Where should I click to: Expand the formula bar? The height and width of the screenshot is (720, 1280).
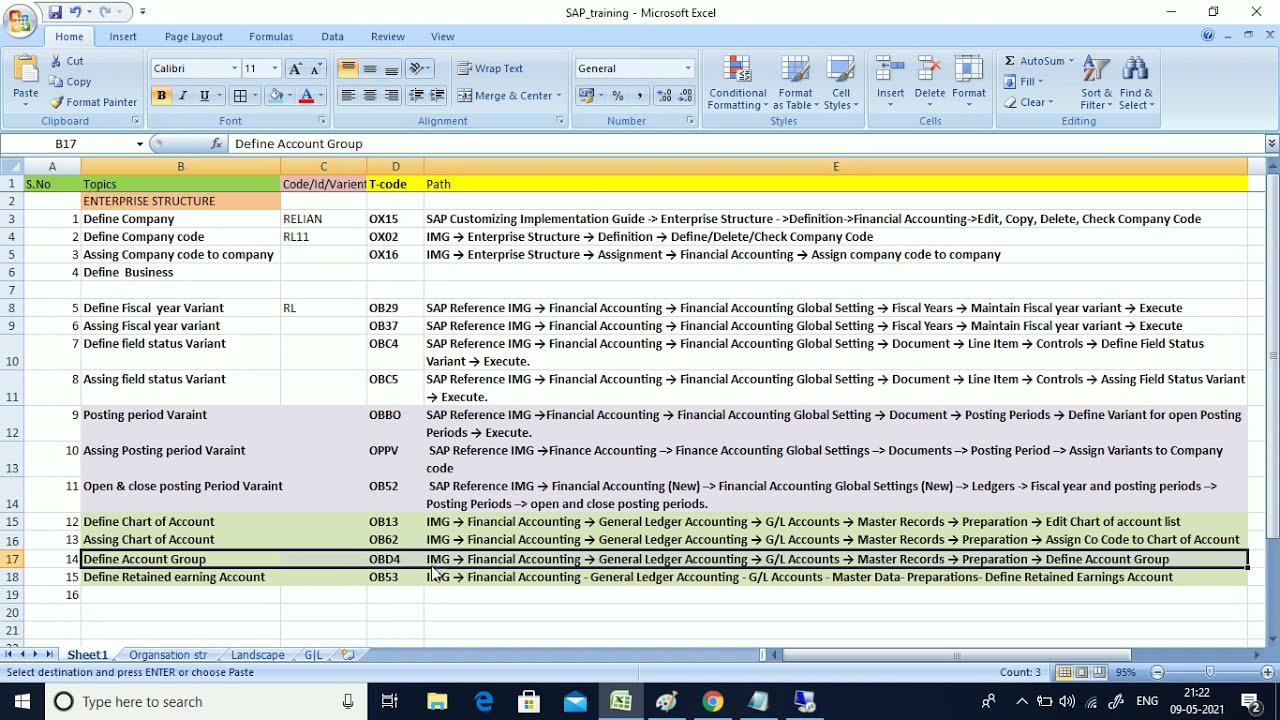(x=1272, y=144)
